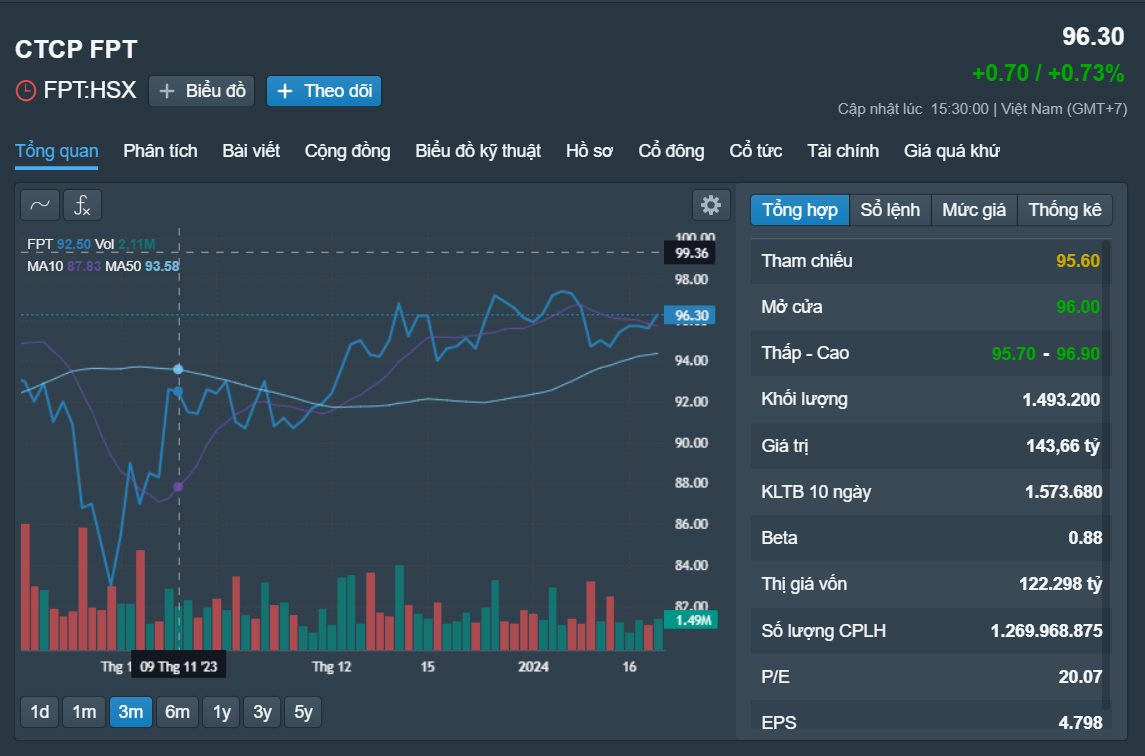Click the EPS value 4.798
This screenshot has width=1145, height=756.
click(x=1080, y=723)
